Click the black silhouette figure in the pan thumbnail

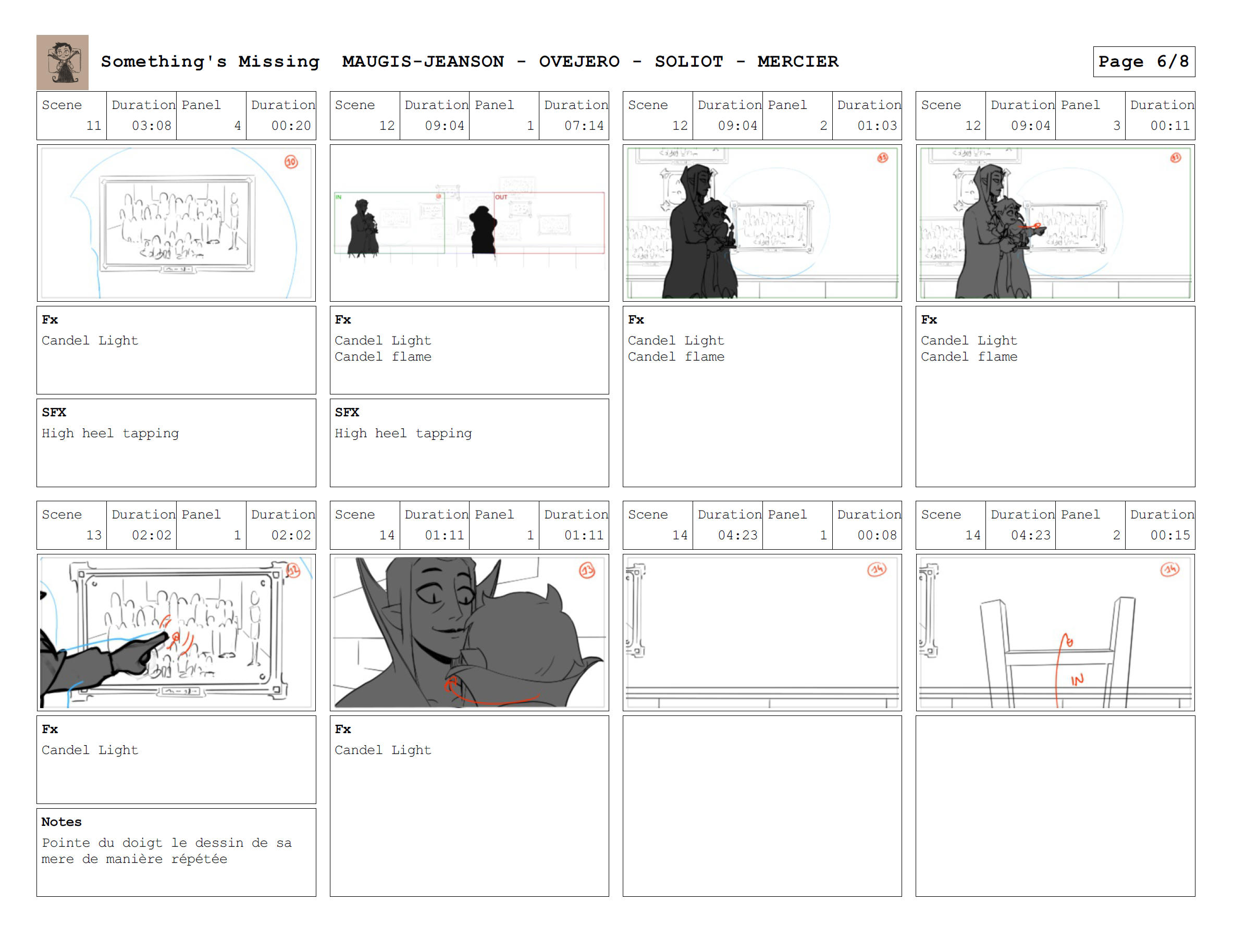pyautogui.click(x=483, y=230)
